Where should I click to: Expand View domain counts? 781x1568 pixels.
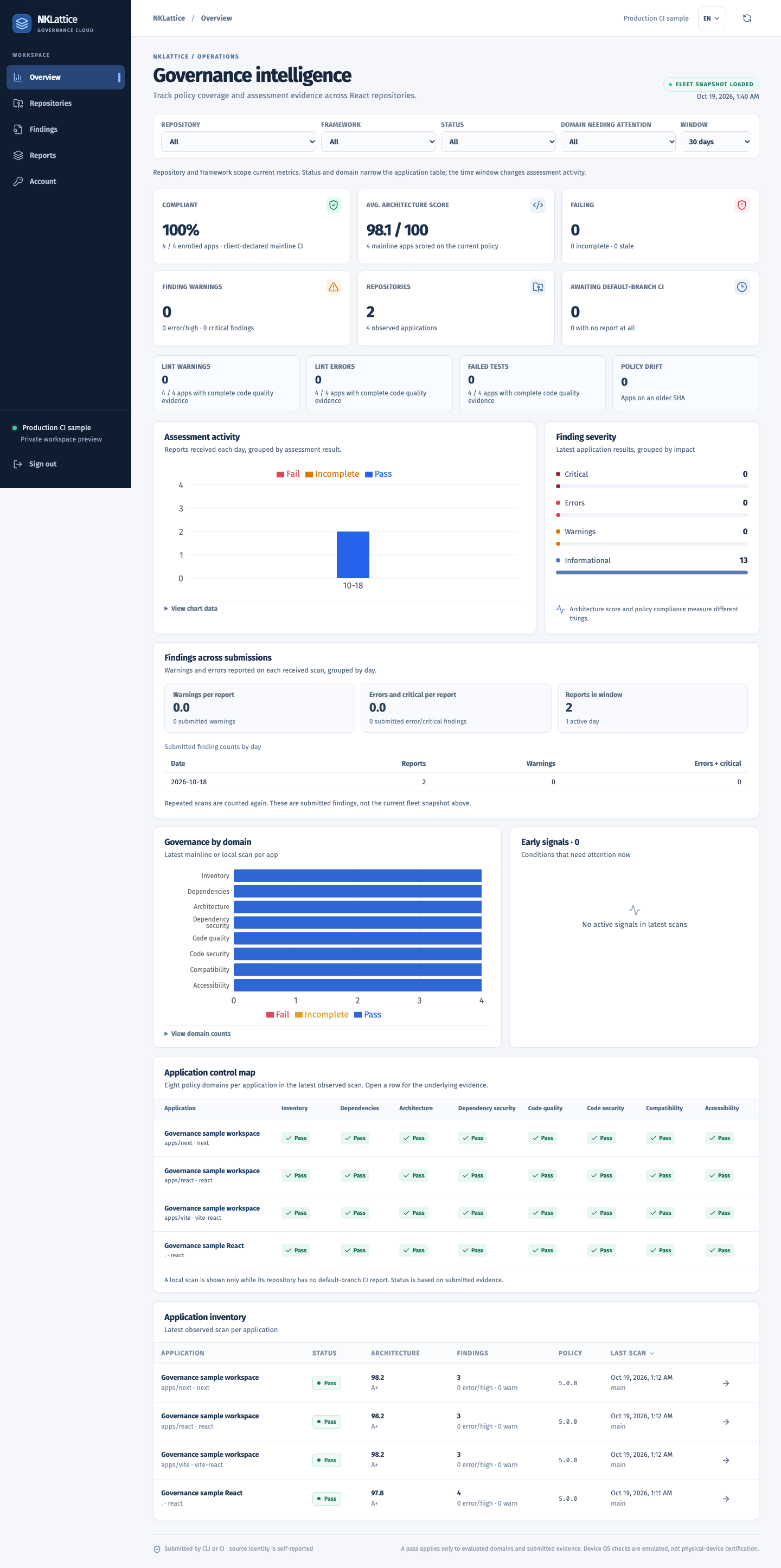point(197,1034)
